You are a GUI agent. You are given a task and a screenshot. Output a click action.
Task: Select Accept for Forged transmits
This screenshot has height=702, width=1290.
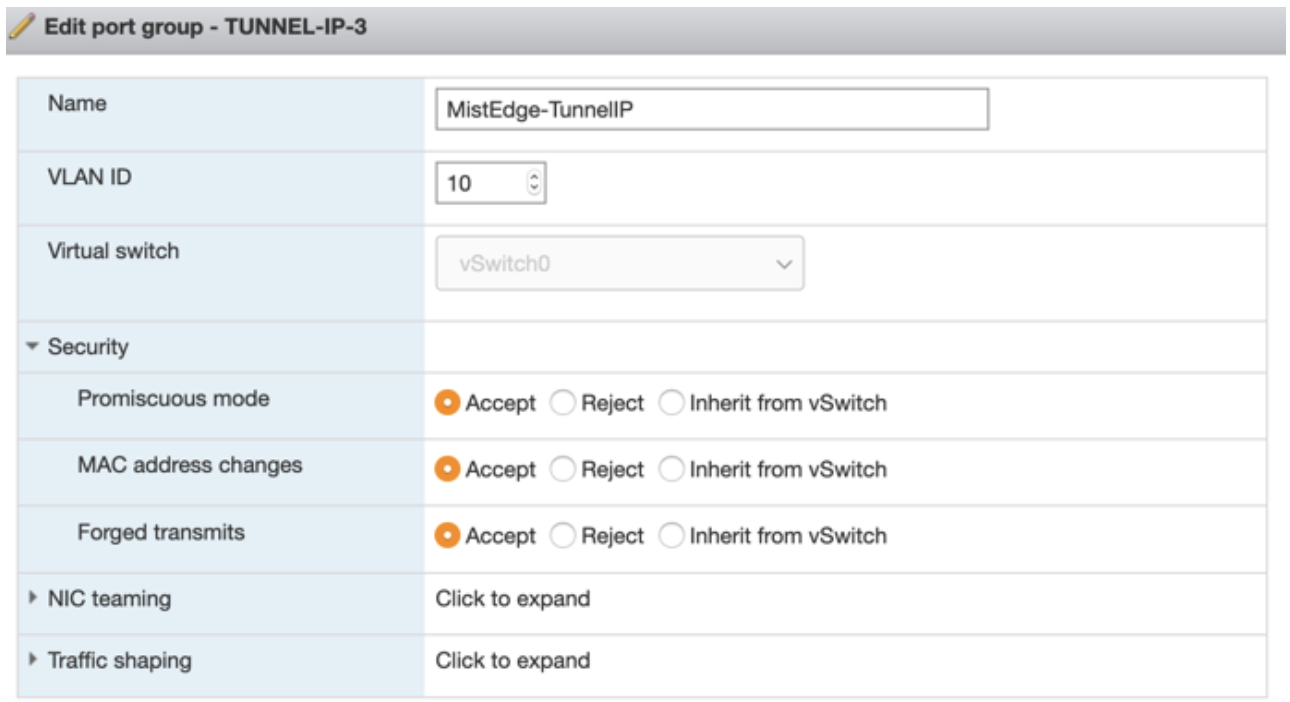pyautogui.click(x=449, y=536)
